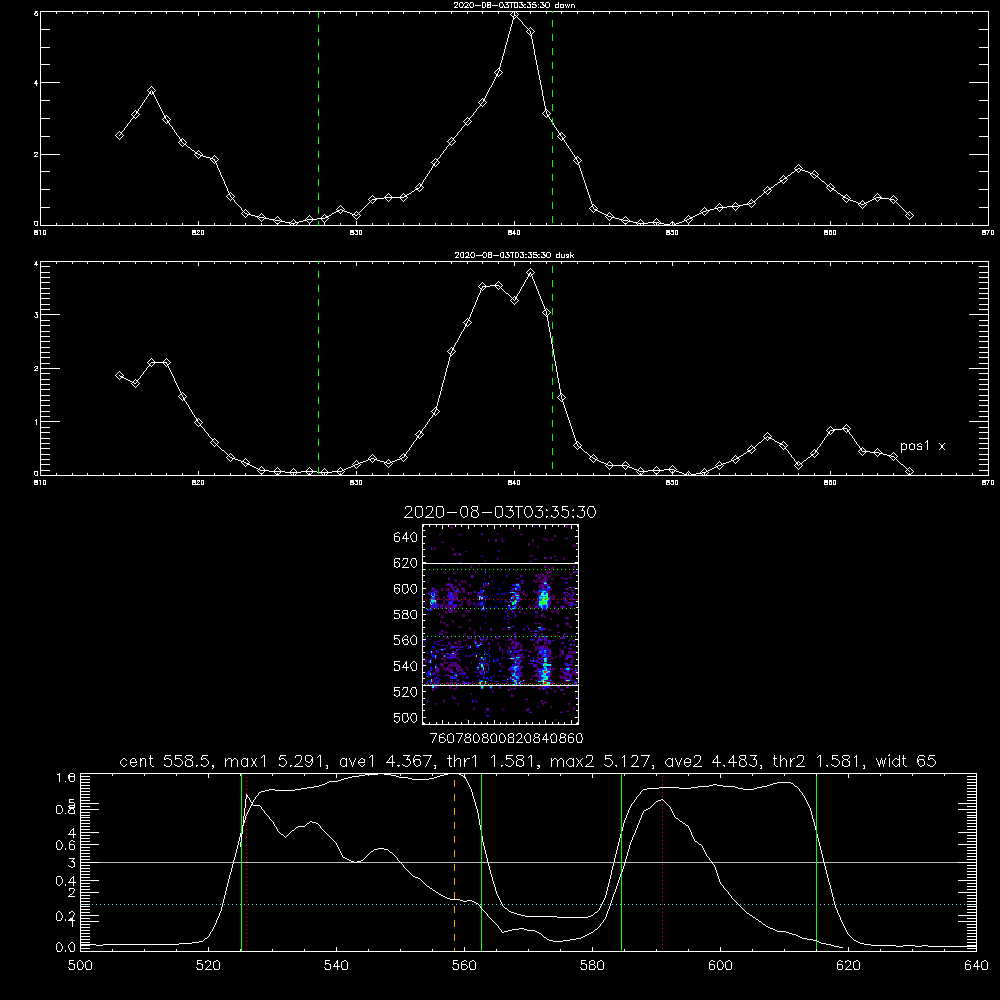Click the '2020-08-03T03:35:30 dawn' plot title
The height and width of the screenshot is (1000, 1000).
[514, 5]
